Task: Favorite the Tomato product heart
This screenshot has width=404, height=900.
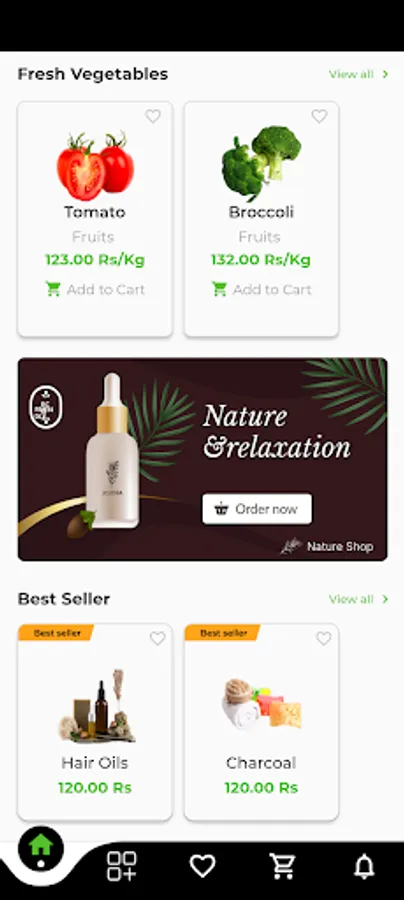Action: pos(153,117)
